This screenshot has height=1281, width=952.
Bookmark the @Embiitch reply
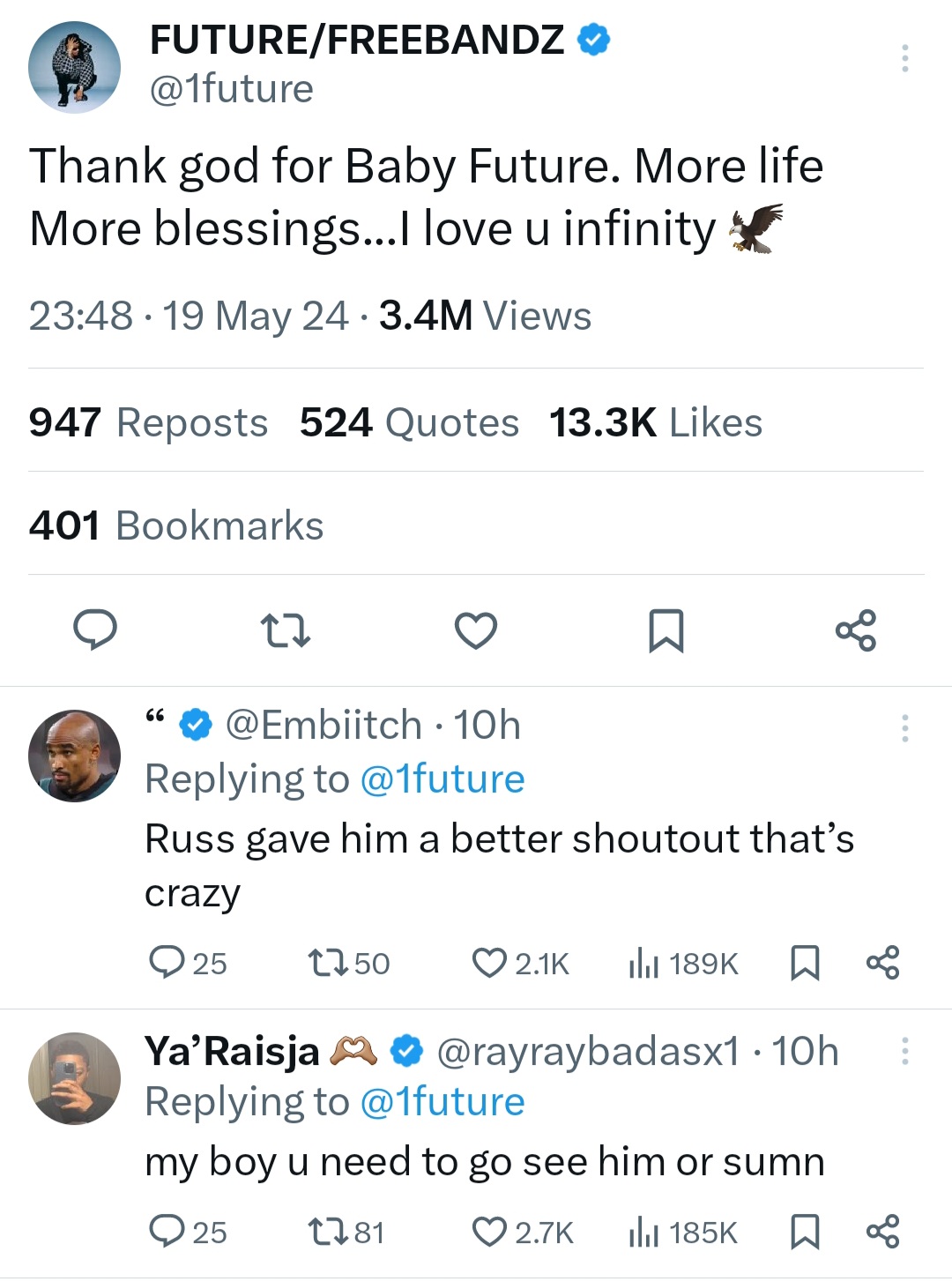(805, 963)
